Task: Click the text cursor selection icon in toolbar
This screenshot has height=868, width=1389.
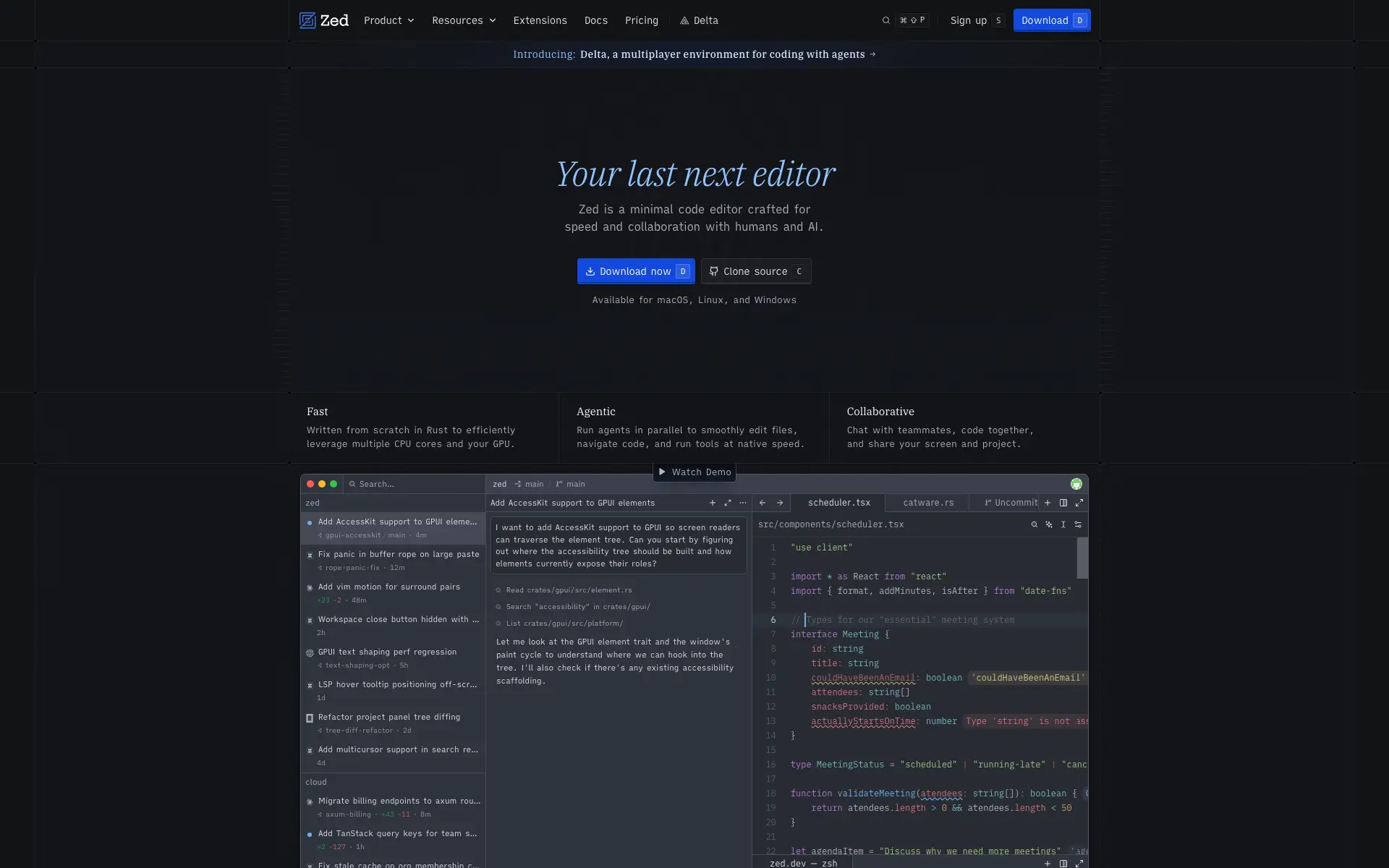Action: (1063, 524)
